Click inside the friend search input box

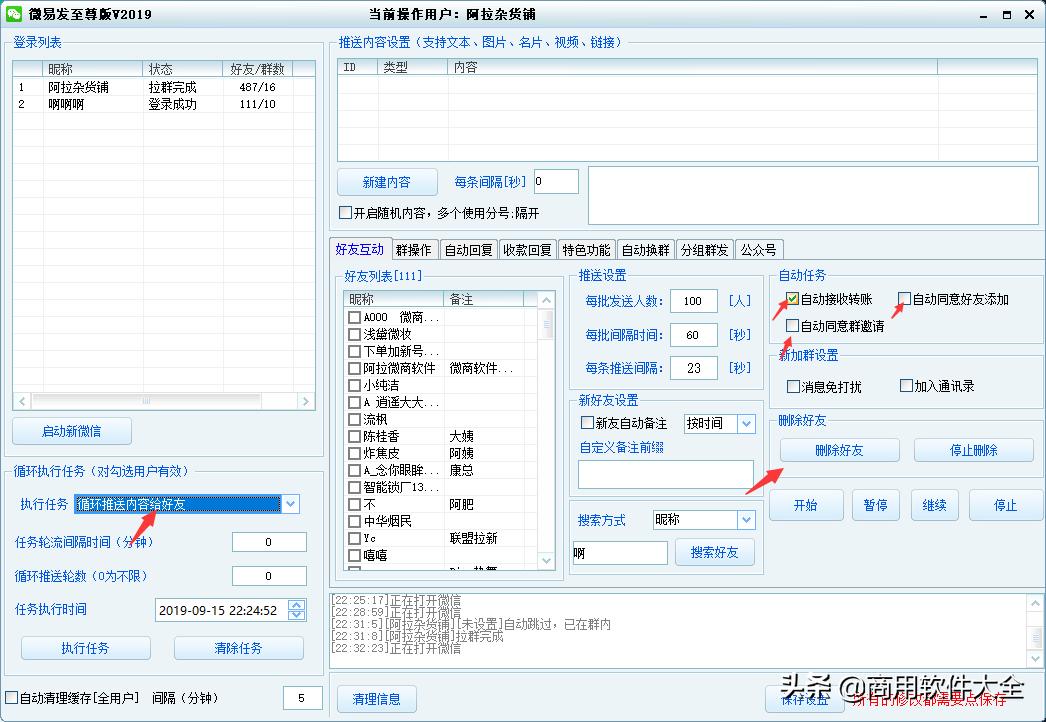point(618,552)
